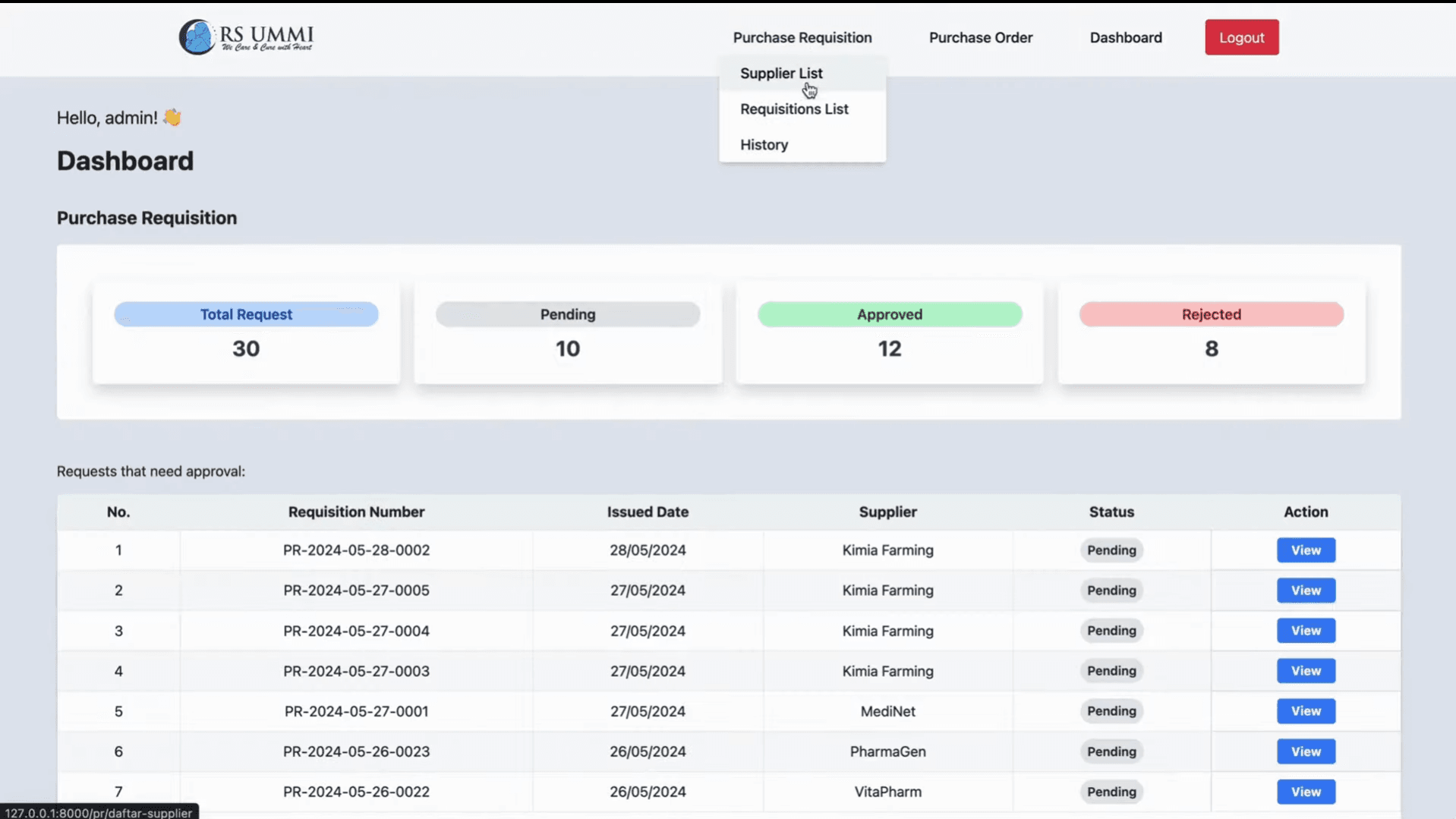The image size is (1456, 819).
Task: Click the red Logout button
Action: coord(1241,36)
